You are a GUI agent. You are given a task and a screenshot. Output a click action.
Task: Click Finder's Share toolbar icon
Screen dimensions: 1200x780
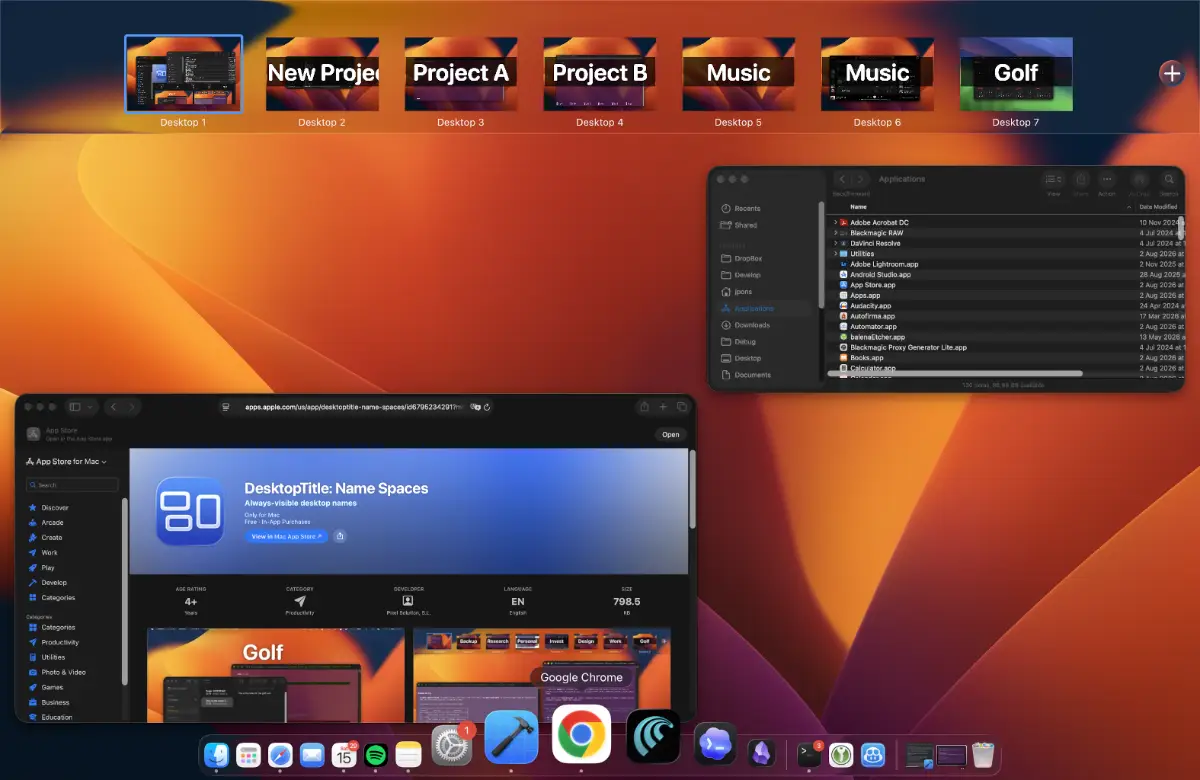click(x=1081, y=179)
